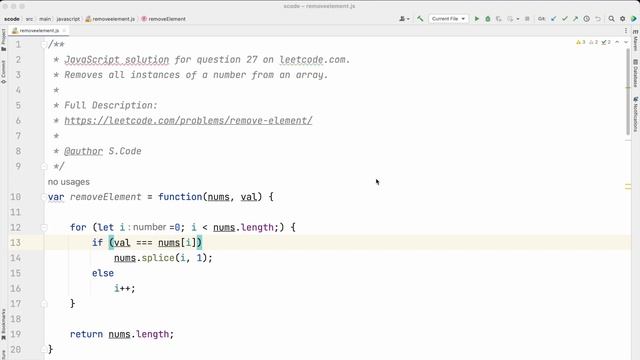Close the removeelement.js editor tab
The height and width of the screenshot is (360, 640).
pos(64,31)
